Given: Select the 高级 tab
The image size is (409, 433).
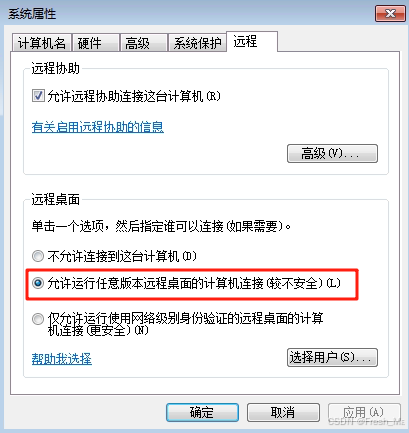Looking at the screenshot, I should pos(143,43).
